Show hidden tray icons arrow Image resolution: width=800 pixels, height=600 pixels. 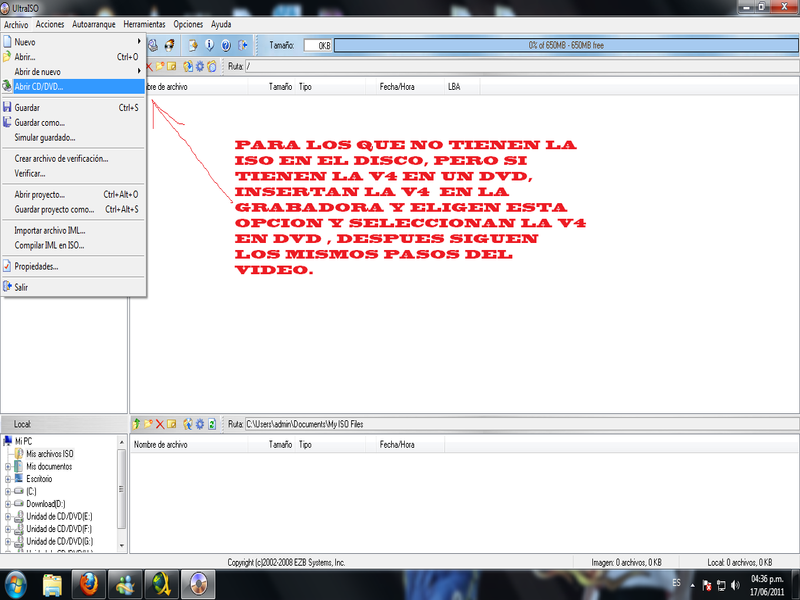pos(692,585)
